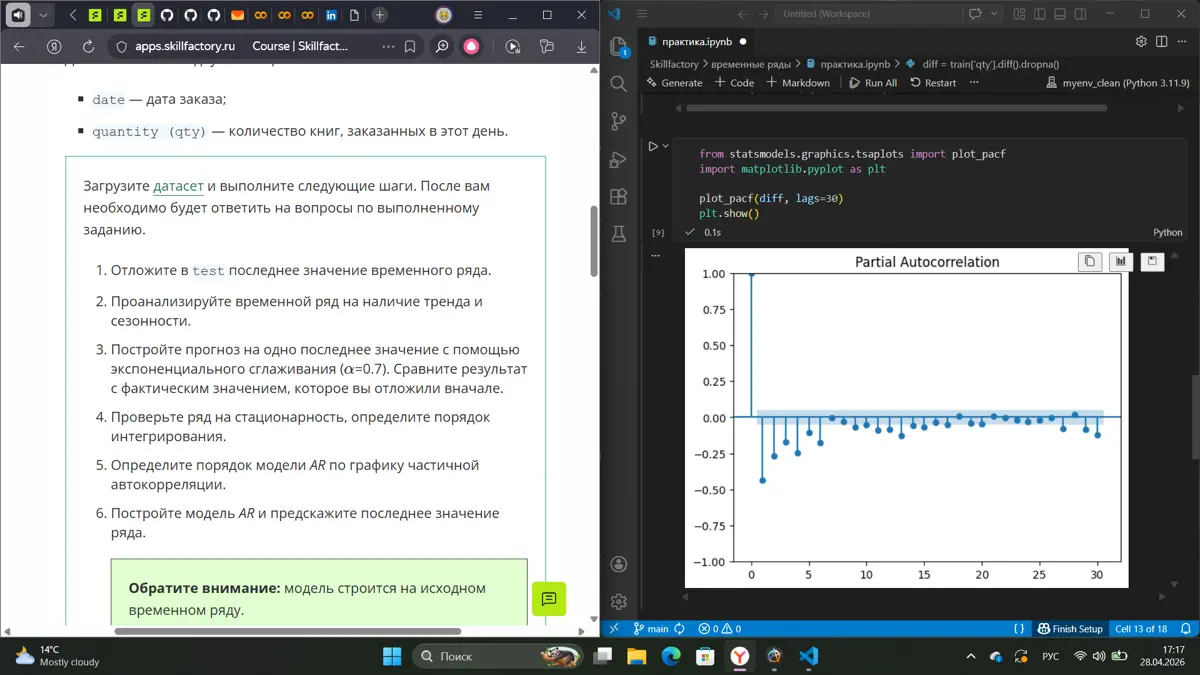Add a Markdown cell from notebook toolbar
This screenshot has height=675, width=1200.
click(798, 83)
